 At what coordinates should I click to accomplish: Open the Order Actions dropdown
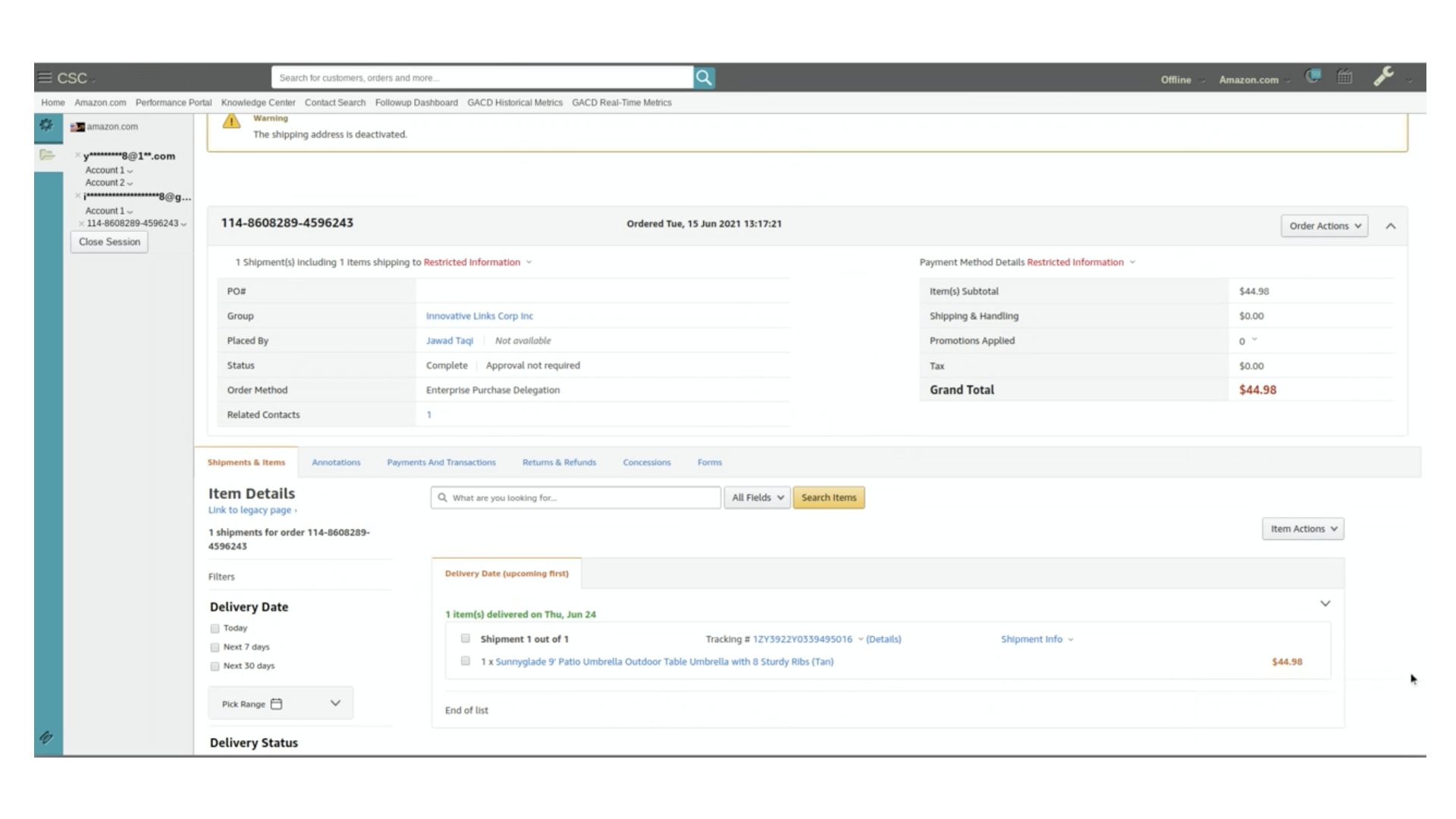[x=1324, y=226]
